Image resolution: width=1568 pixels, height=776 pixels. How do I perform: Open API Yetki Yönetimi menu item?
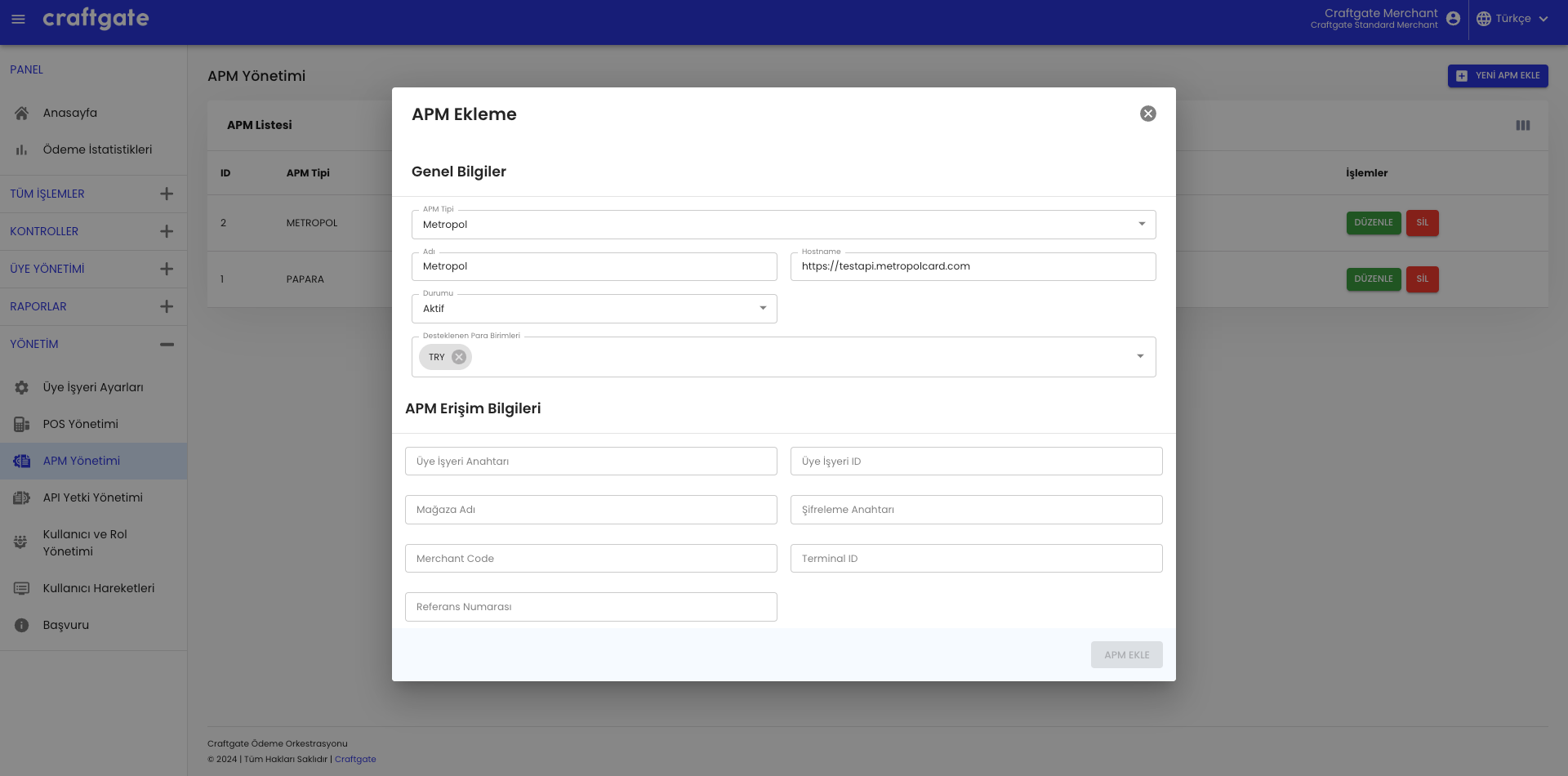click(x=93, y=497)
